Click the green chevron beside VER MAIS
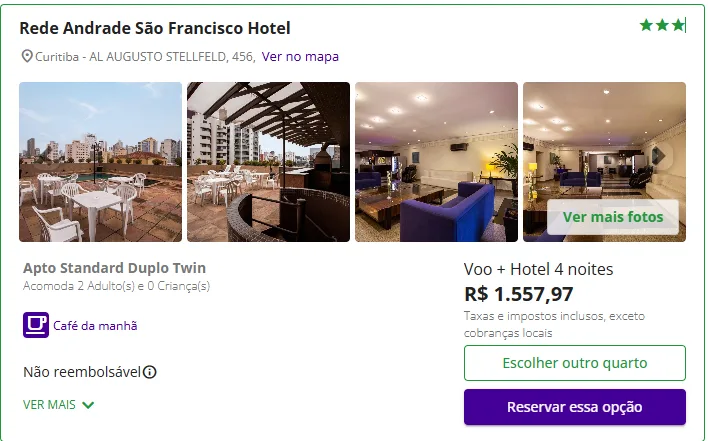 click(x=88, y=405)
